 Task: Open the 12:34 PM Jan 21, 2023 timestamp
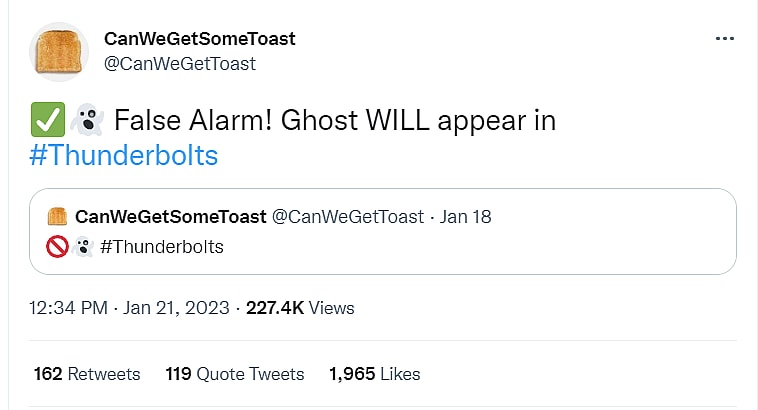130,308
